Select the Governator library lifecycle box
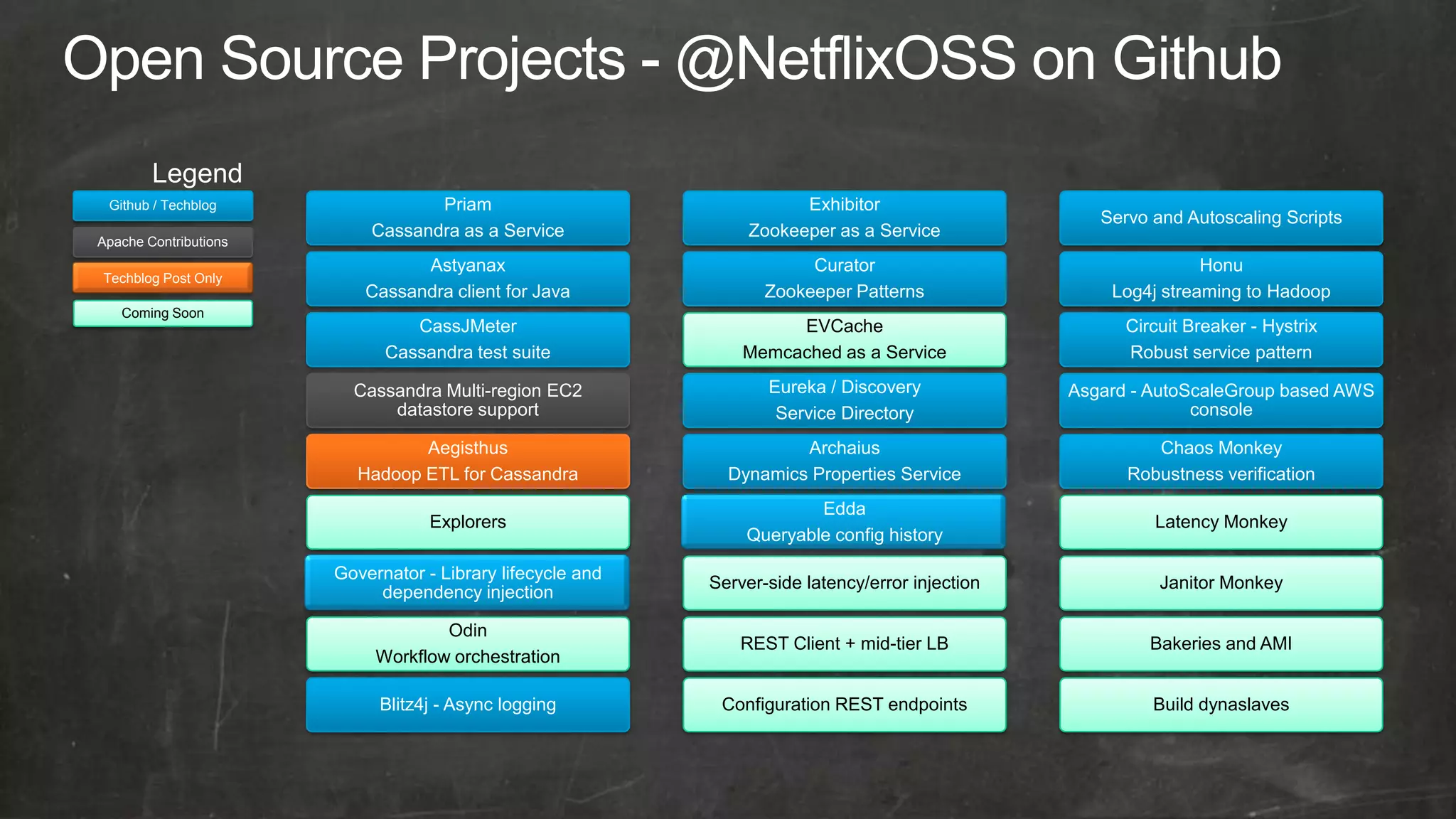Viewport: 1456px width, 819px height. [x=468, y=583]
